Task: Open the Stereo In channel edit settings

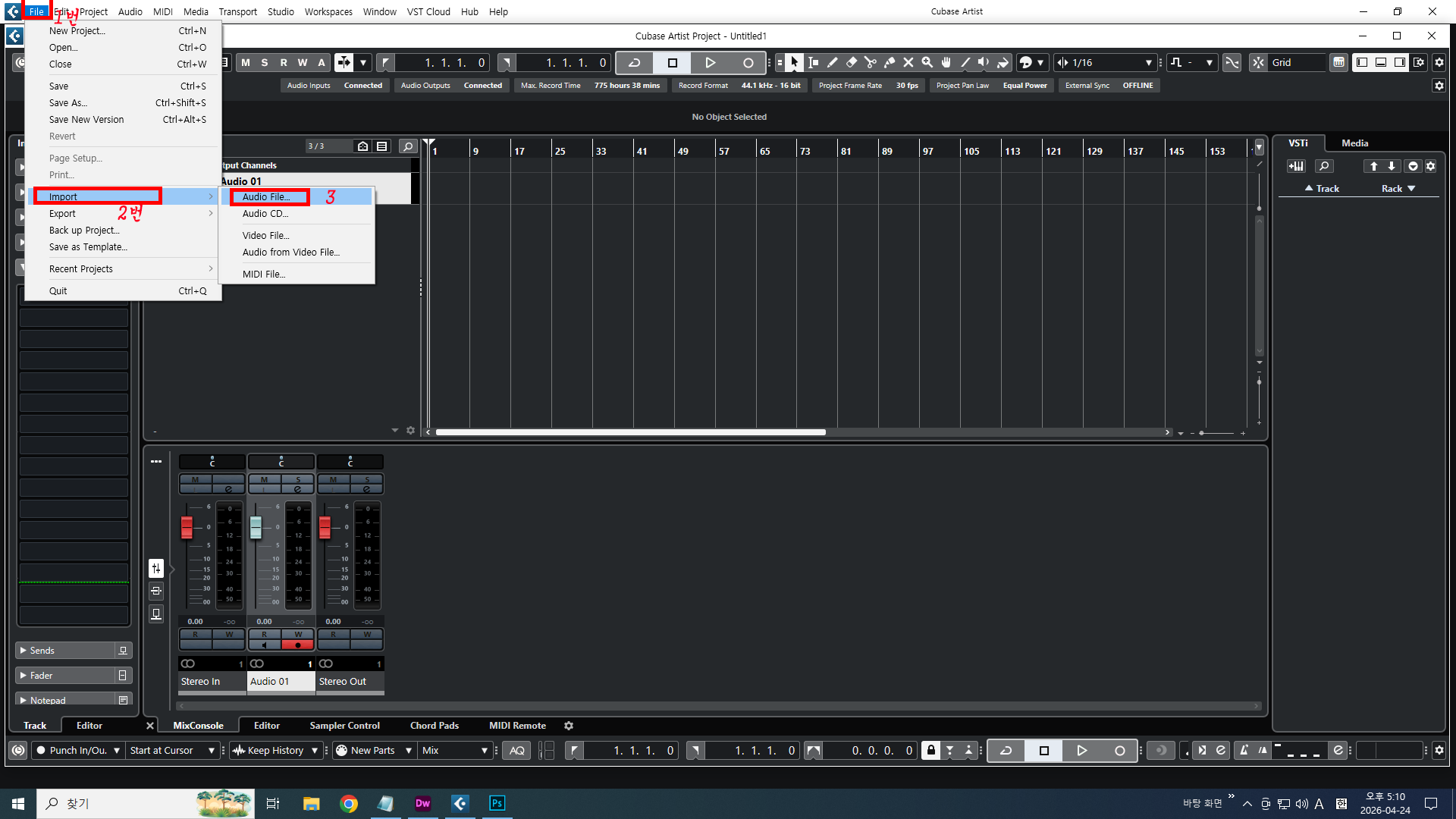Action: click(228, 489)
